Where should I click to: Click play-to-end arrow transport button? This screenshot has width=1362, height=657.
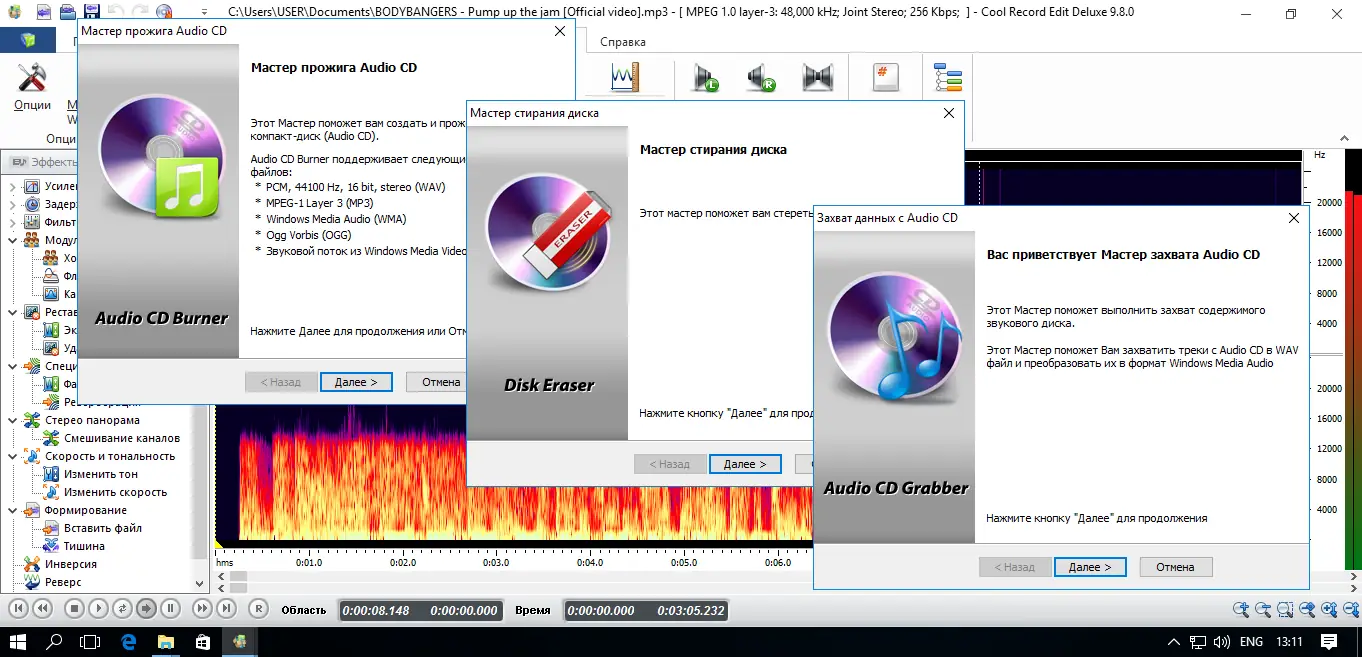(146, 608)
